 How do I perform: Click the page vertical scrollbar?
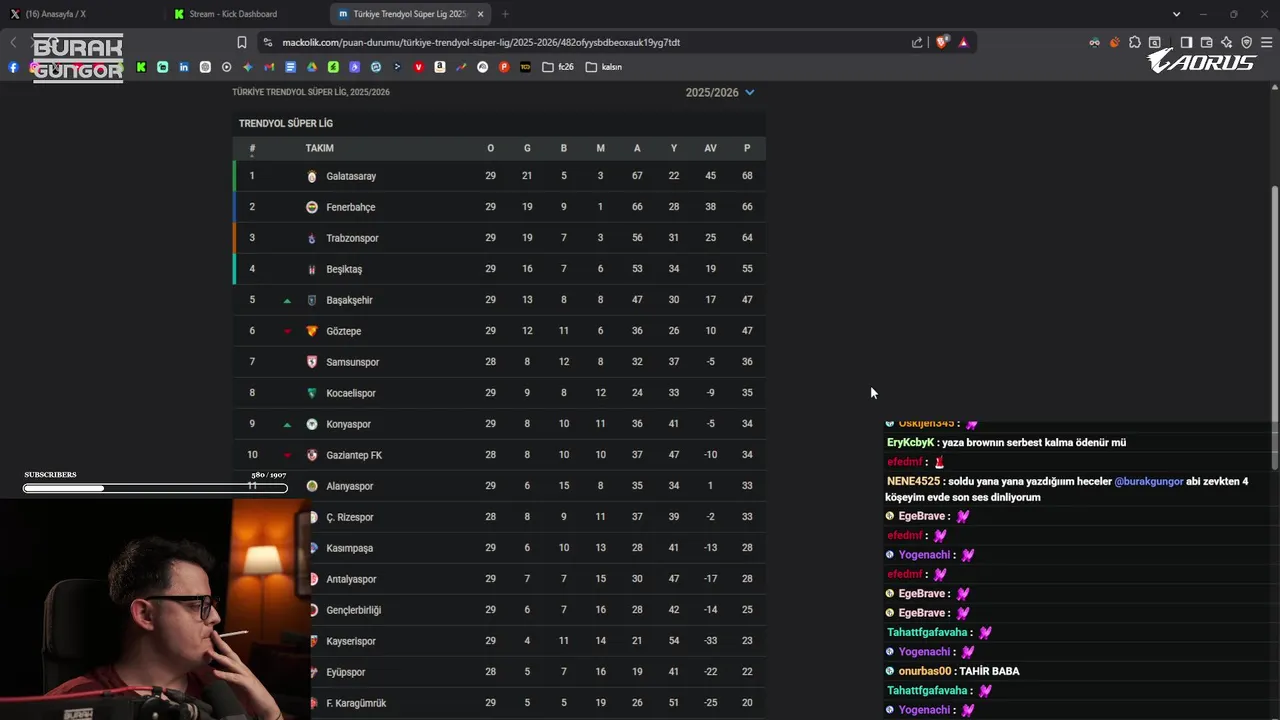[1274, 330]
